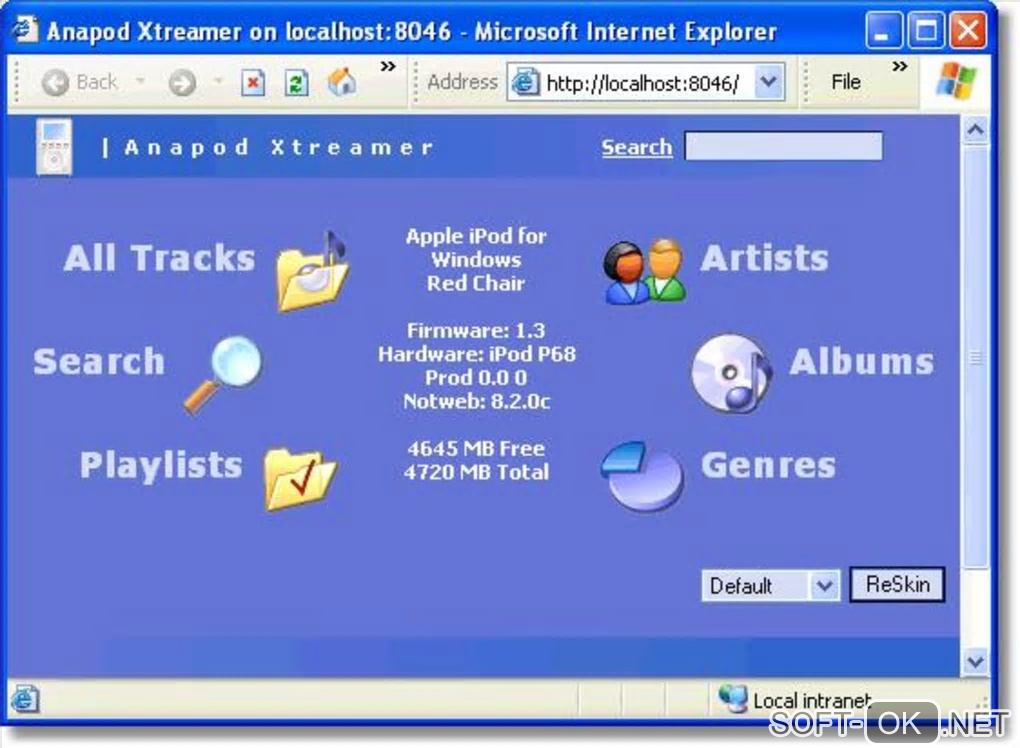1020x748 pixels.
Task: Open the Playlists link
Action: [x=161, y=466]
